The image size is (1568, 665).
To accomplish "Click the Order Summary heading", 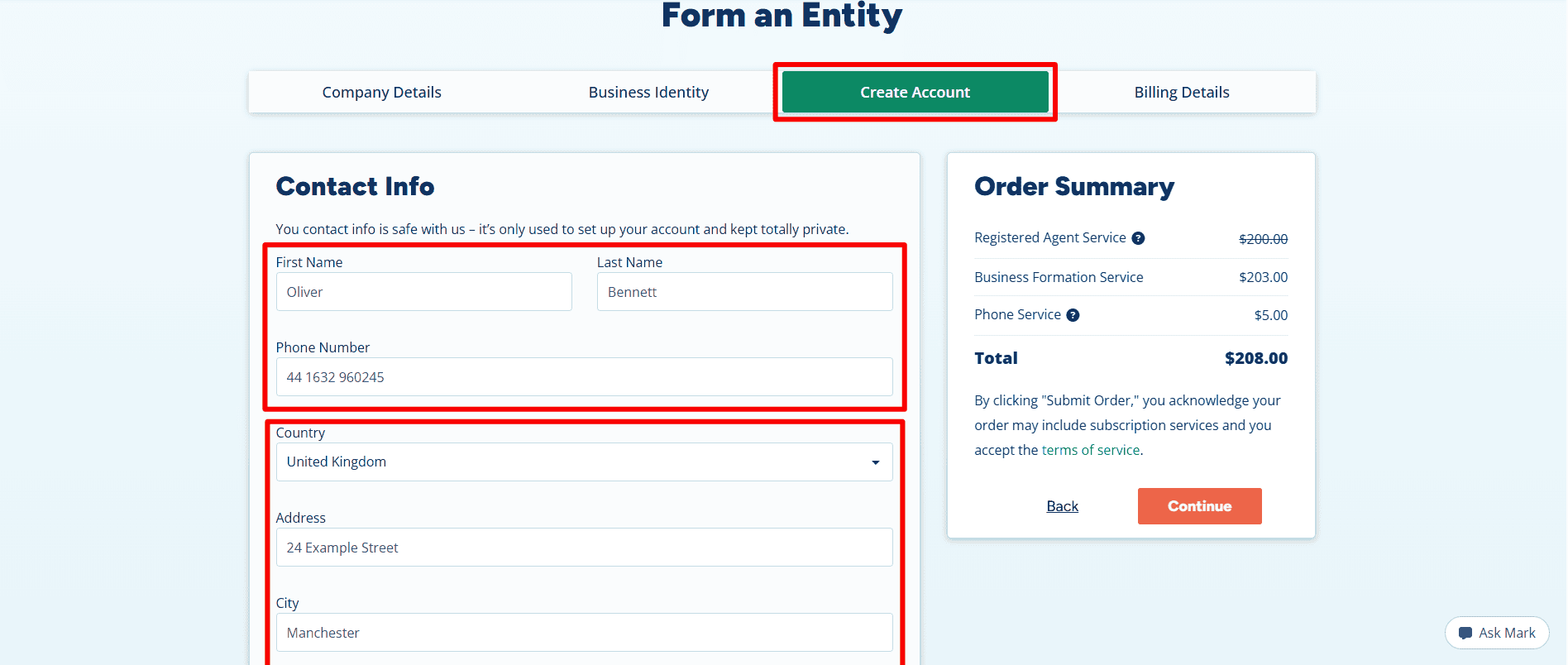I will point(1074,187).
